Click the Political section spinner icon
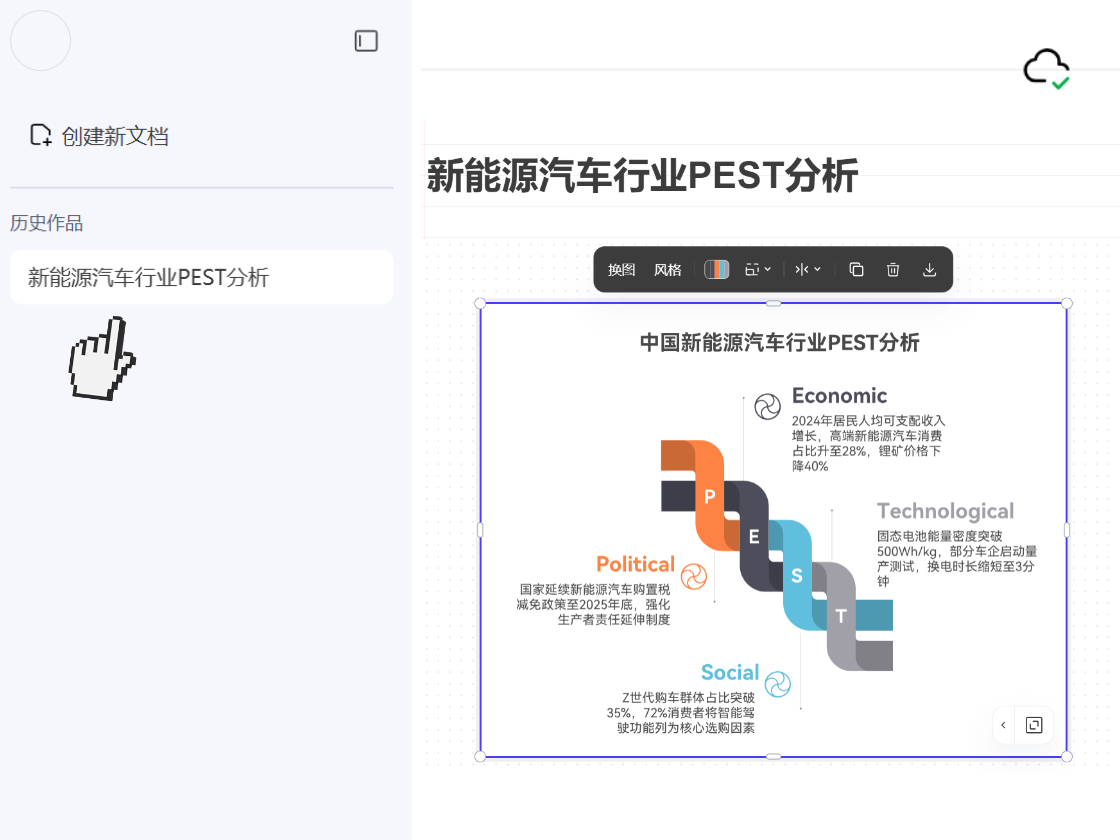 click(x=694, y=575)
